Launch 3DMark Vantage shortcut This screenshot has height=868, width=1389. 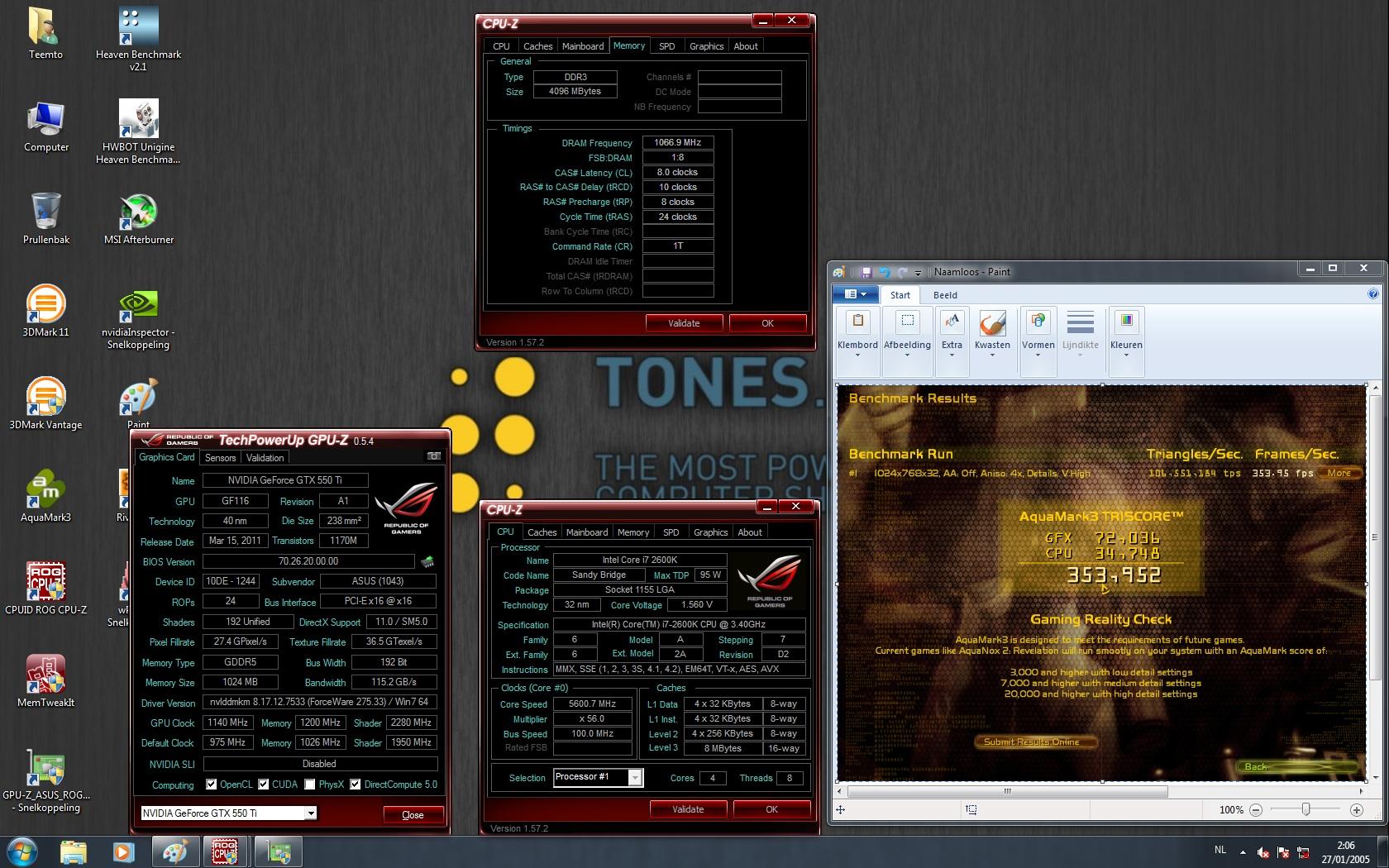pyautogui.click(x=45, y=403)
